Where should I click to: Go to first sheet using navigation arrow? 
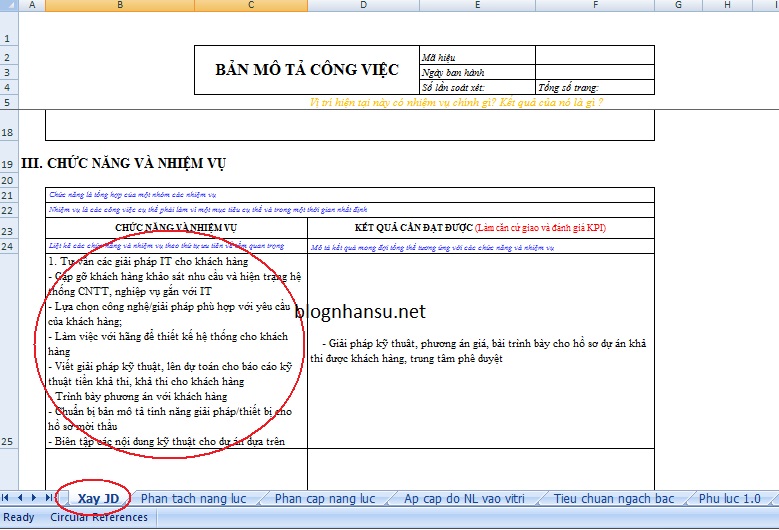[x=7, y=497]
